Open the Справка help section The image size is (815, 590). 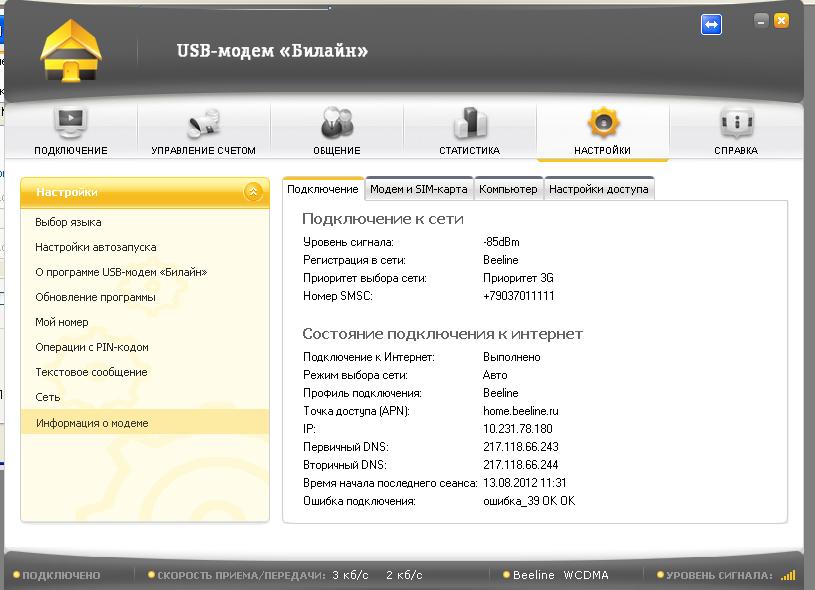click(x=735, y=130)
